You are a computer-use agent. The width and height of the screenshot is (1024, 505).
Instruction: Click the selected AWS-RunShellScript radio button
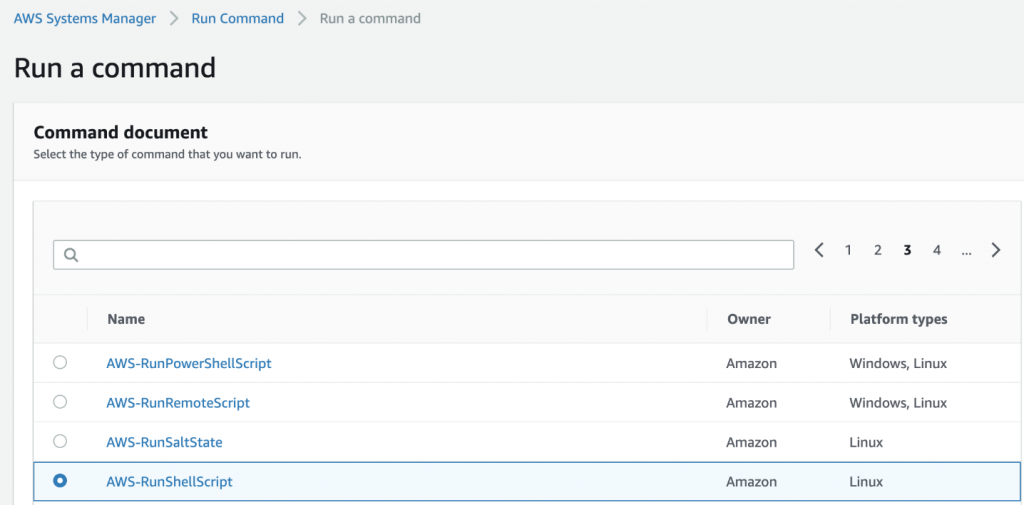60,481
